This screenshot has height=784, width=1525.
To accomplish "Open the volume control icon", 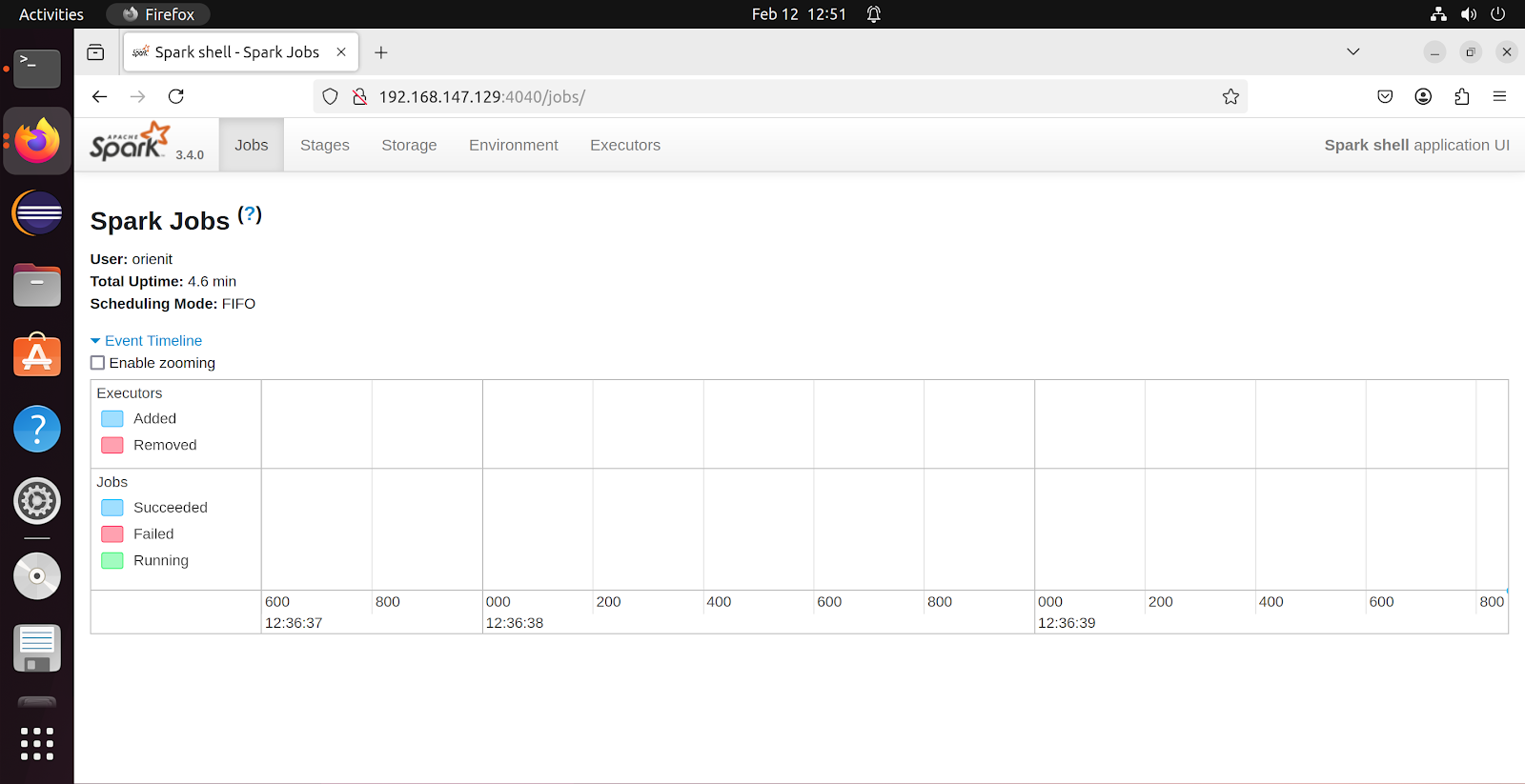I will tap(1469, 14).
